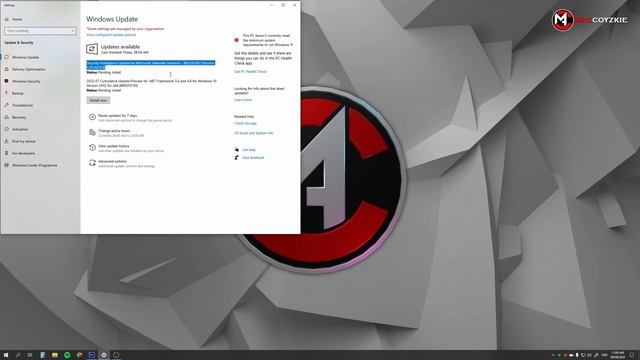The width and height of the screenshot is (640, 360).
Task: Open Task View on the taskbar
Action: (x=30, y=355)
